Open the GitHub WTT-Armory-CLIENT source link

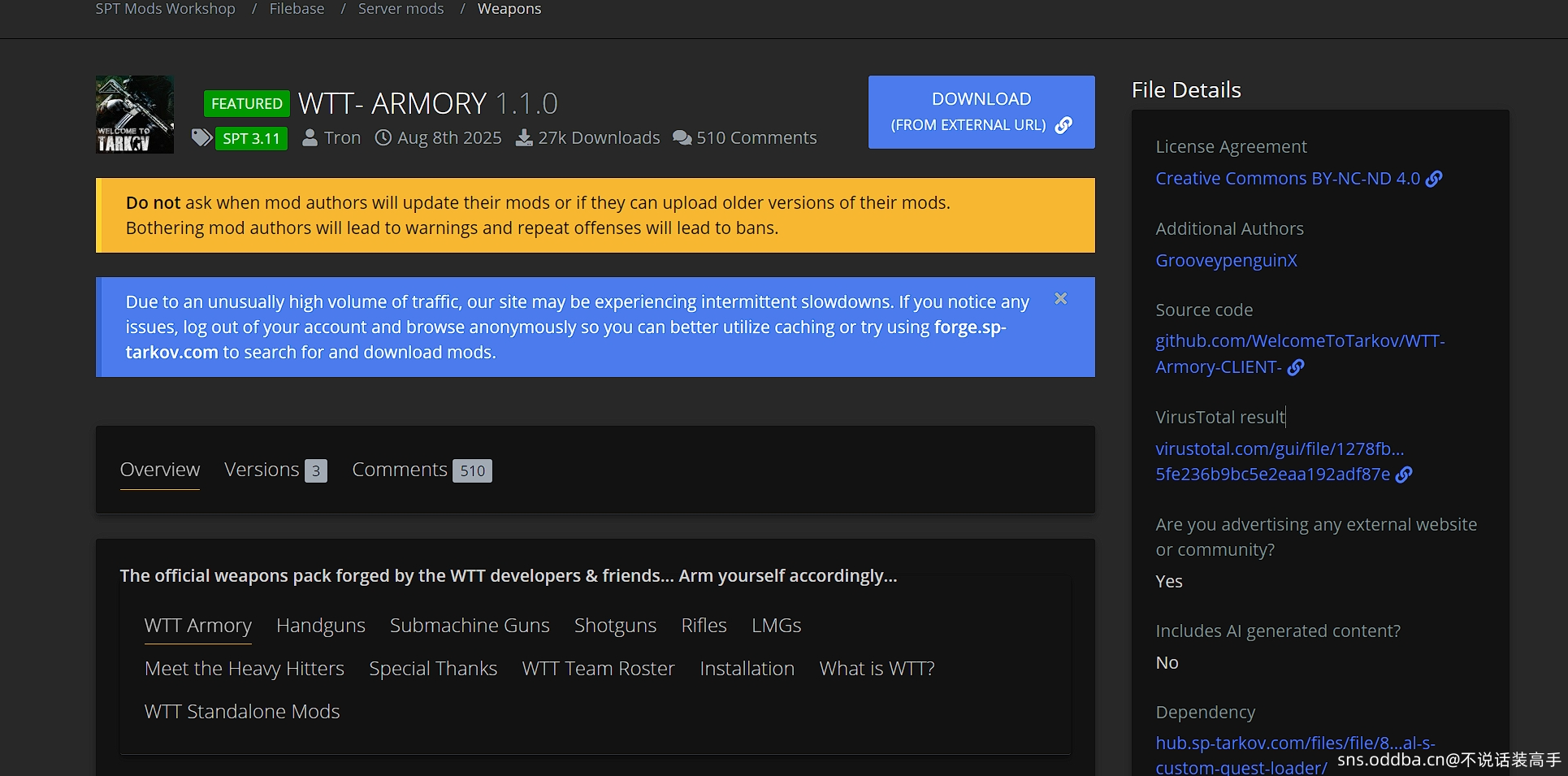pos(1300,354)
